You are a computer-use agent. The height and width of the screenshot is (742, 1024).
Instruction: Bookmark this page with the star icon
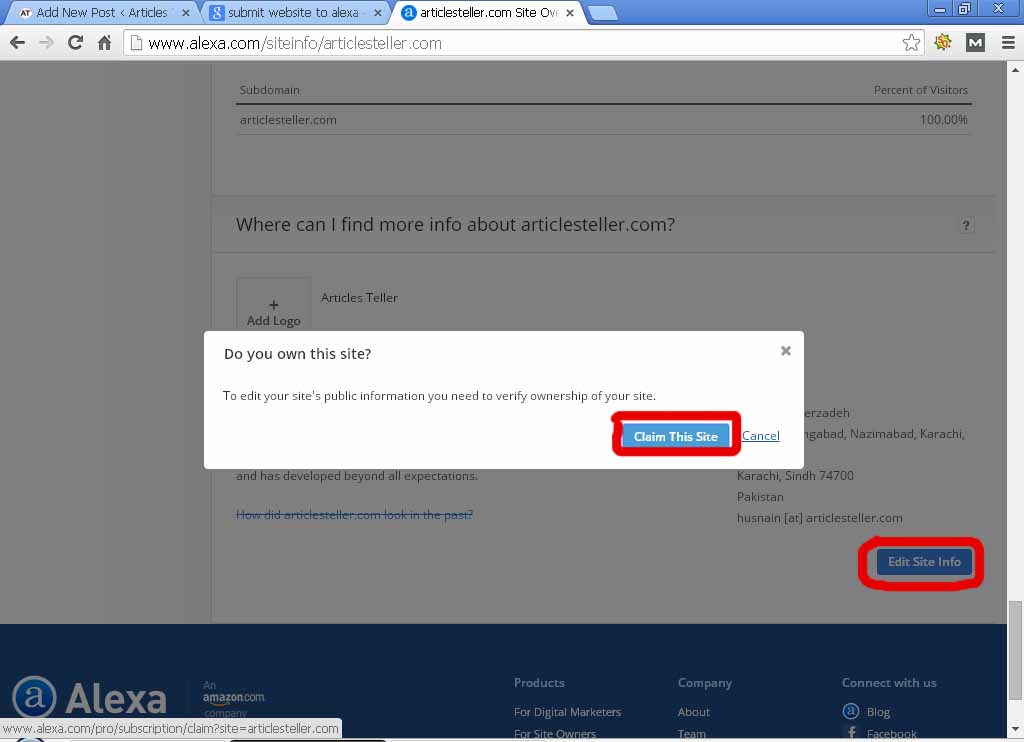911,43
